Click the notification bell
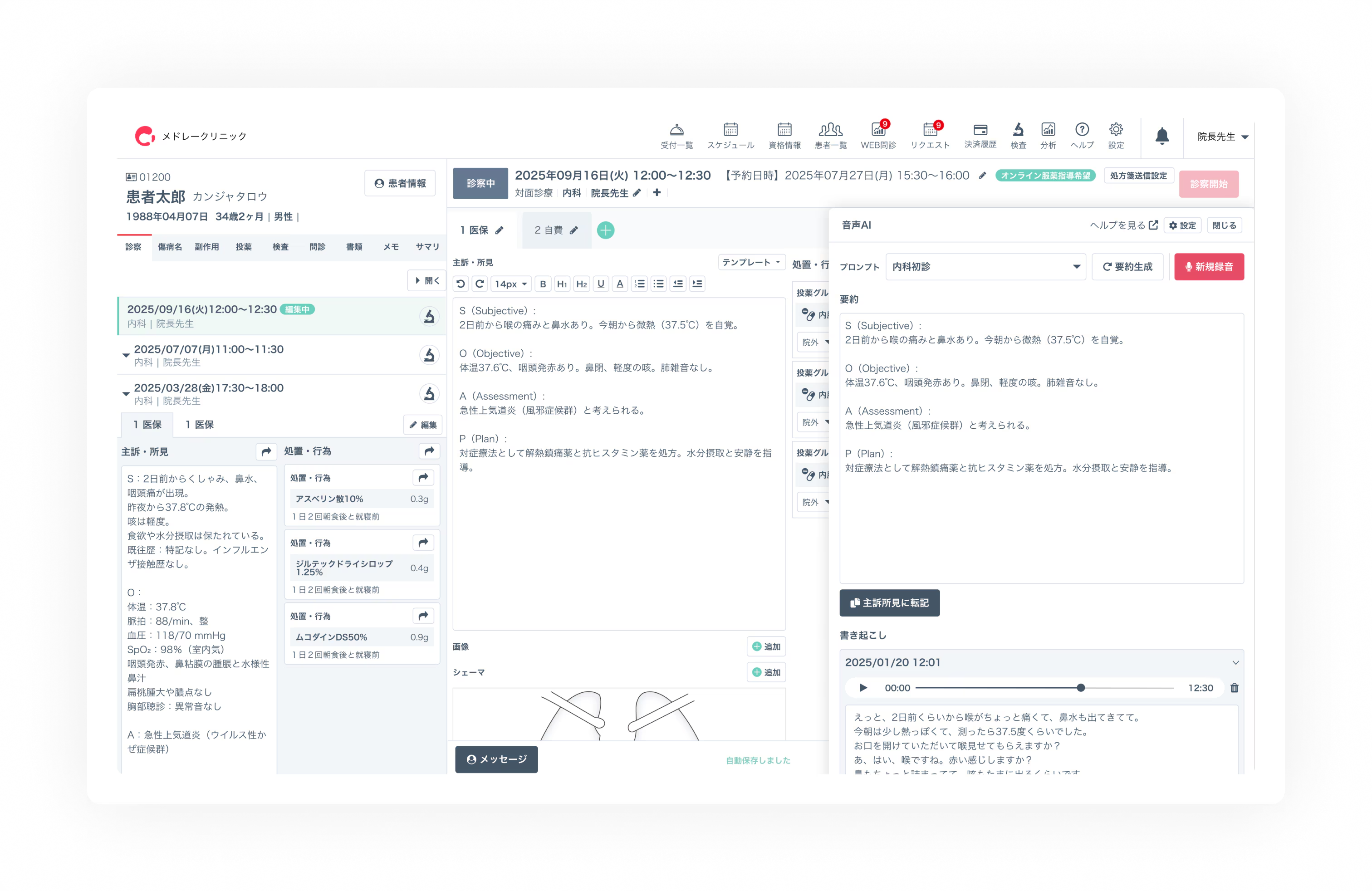1372x891 pixels. tap(1162, 137)
